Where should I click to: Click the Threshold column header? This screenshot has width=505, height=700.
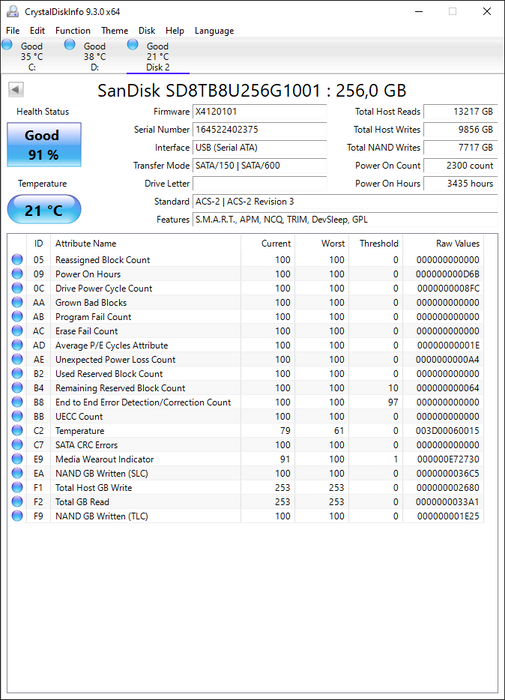pyautogui.click(x=376, y=243)
